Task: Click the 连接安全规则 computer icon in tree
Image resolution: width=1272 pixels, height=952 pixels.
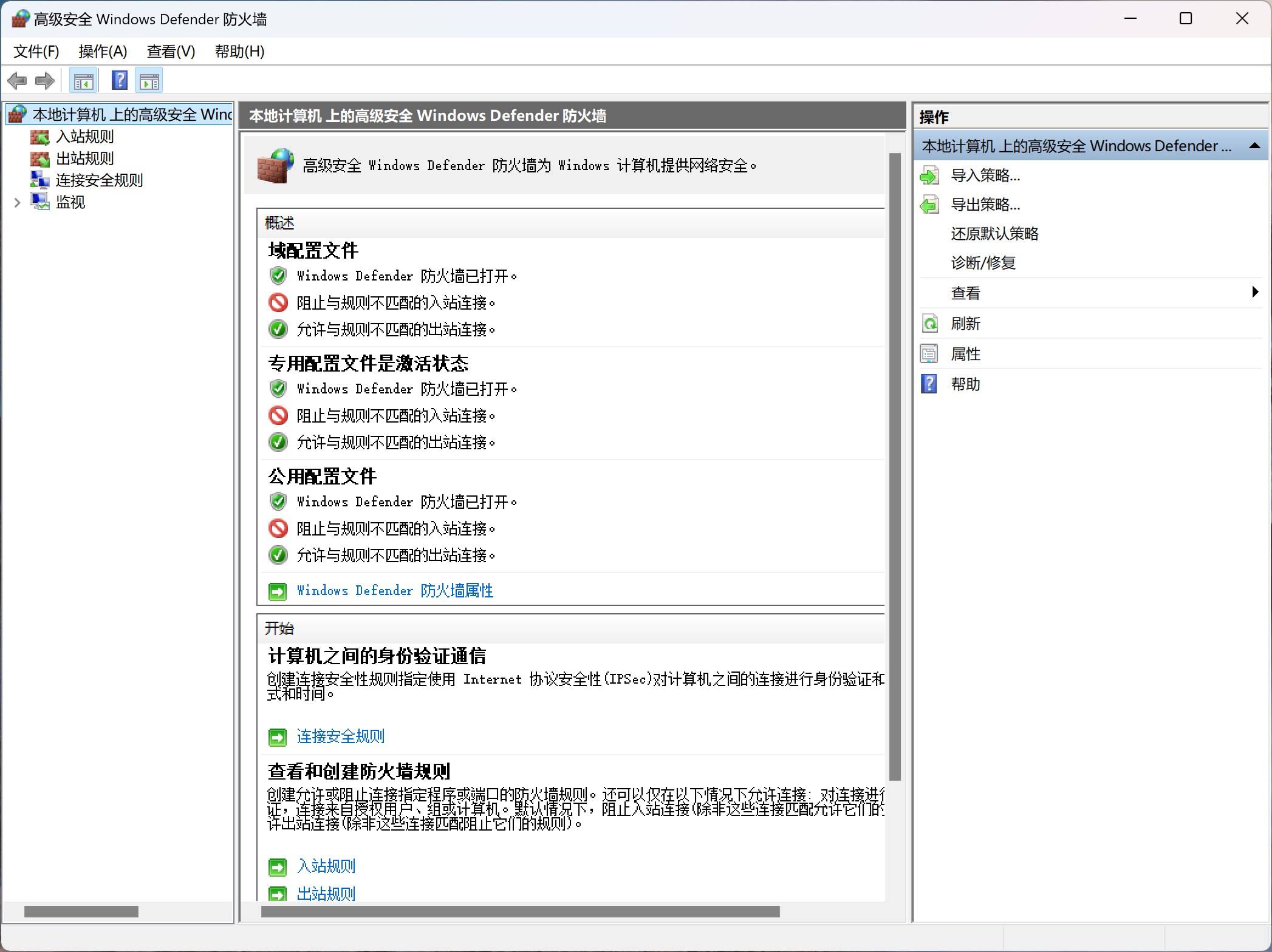Action: click(40, 180)
